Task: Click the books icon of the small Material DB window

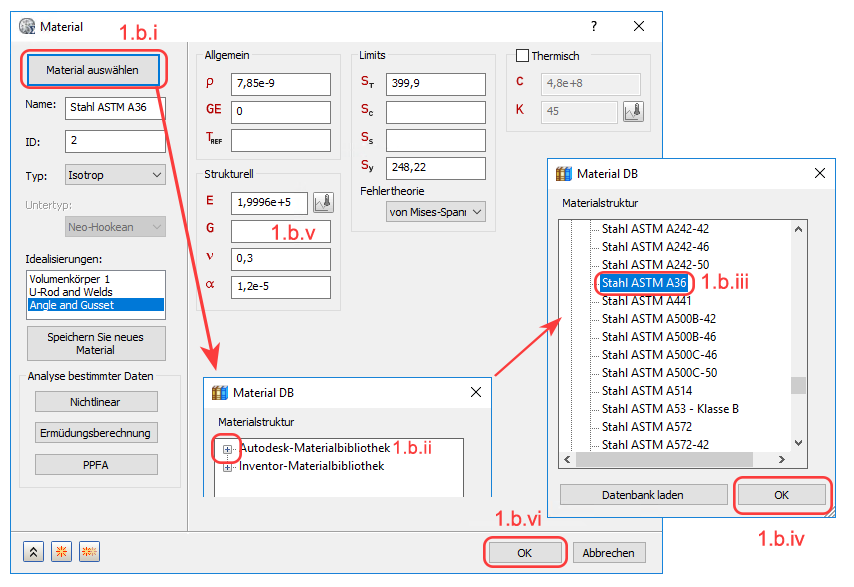Action: 219,393
